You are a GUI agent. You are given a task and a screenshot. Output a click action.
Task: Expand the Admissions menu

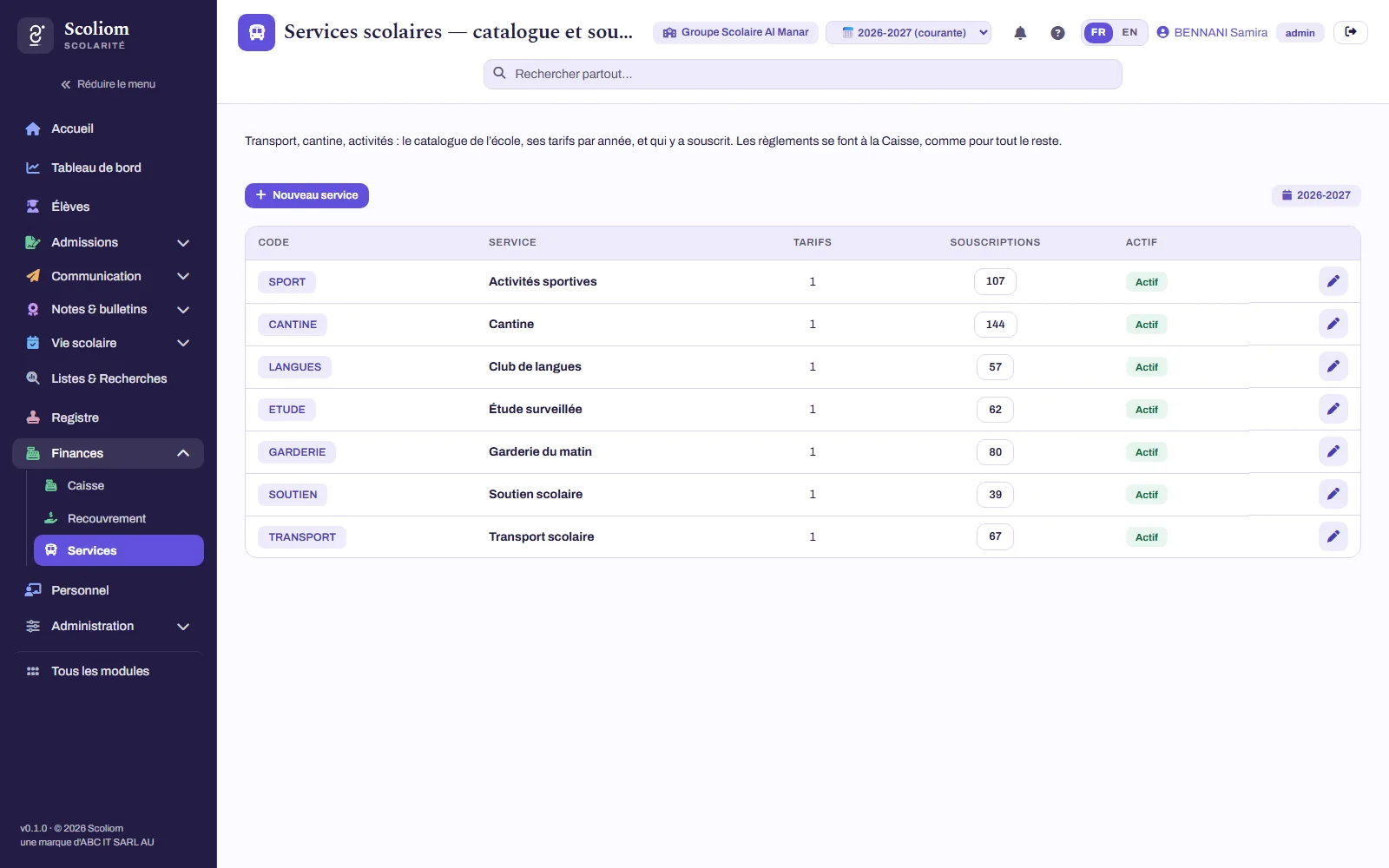109,242
